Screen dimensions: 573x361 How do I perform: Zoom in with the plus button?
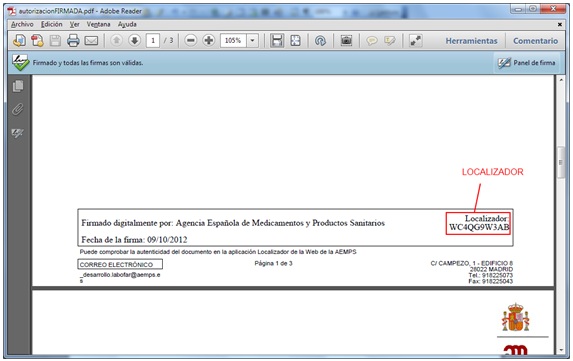[x=209, y=40]
